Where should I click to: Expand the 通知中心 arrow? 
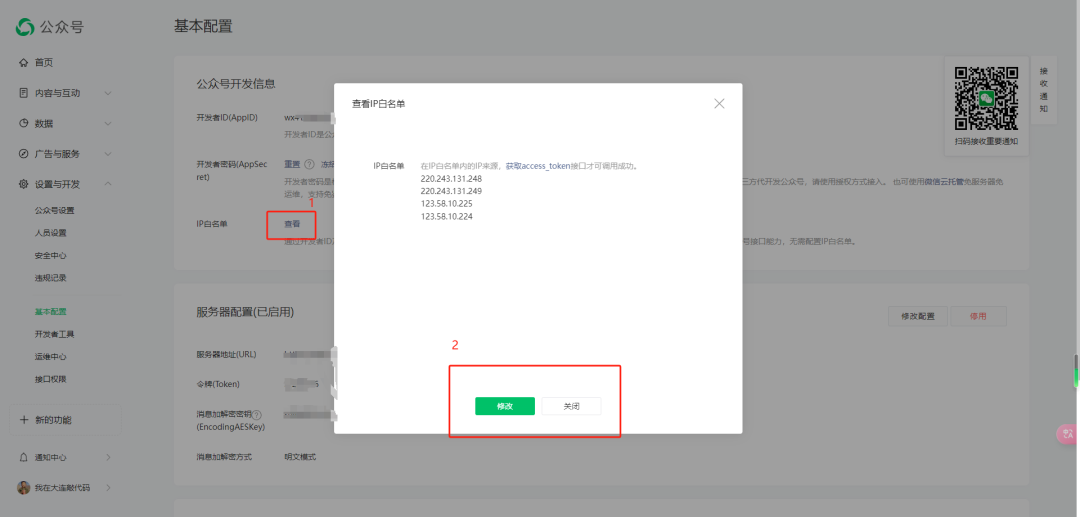(108, 457)
